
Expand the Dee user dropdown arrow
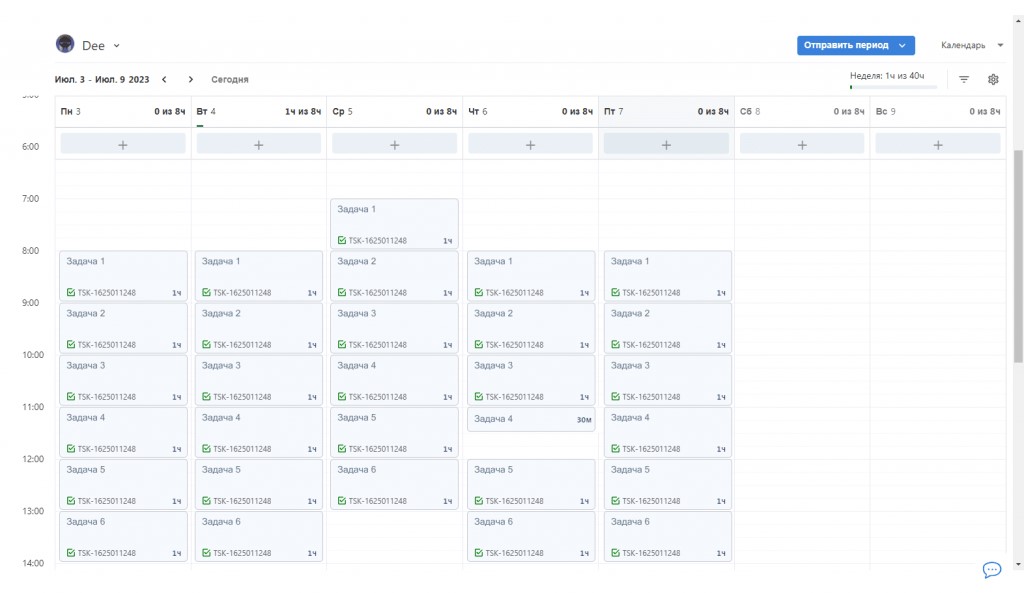point(117,46)
